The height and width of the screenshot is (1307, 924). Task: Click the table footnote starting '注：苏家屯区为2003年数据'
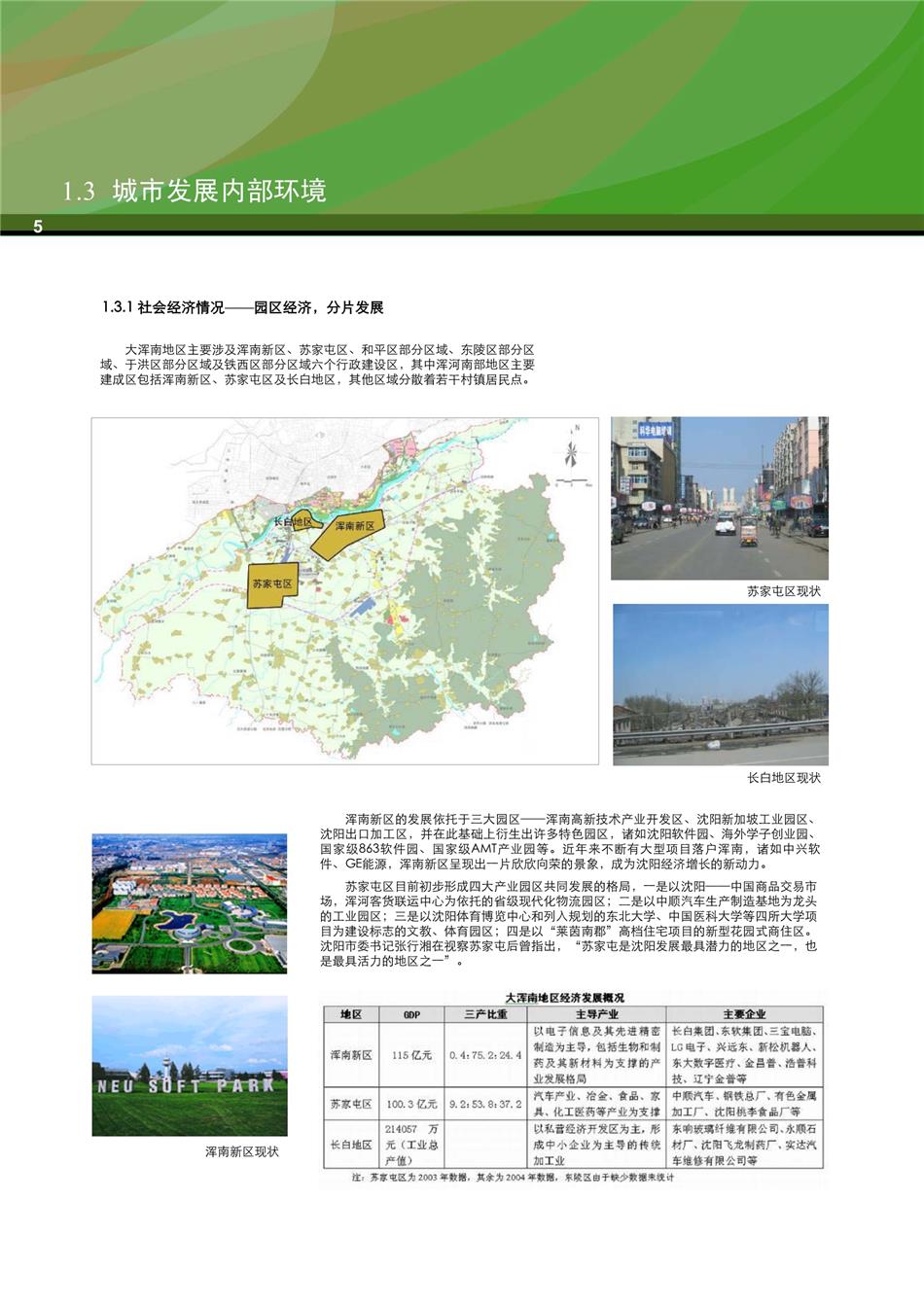pos(515,1179)
